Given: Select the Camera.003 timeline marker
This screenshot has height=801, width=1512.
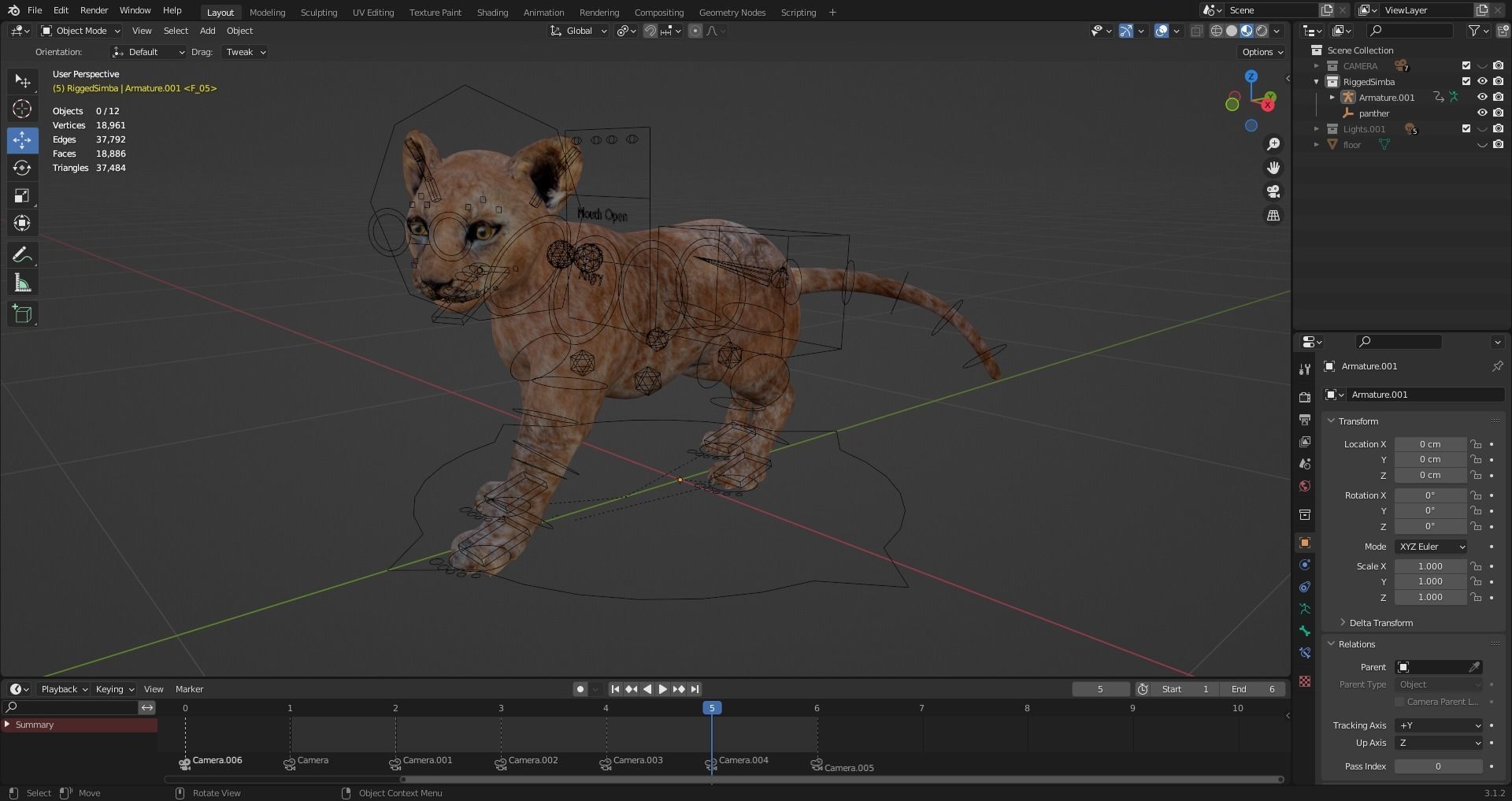Looking at the screenshot, I should pyautogui.click(x=632, y=762).
